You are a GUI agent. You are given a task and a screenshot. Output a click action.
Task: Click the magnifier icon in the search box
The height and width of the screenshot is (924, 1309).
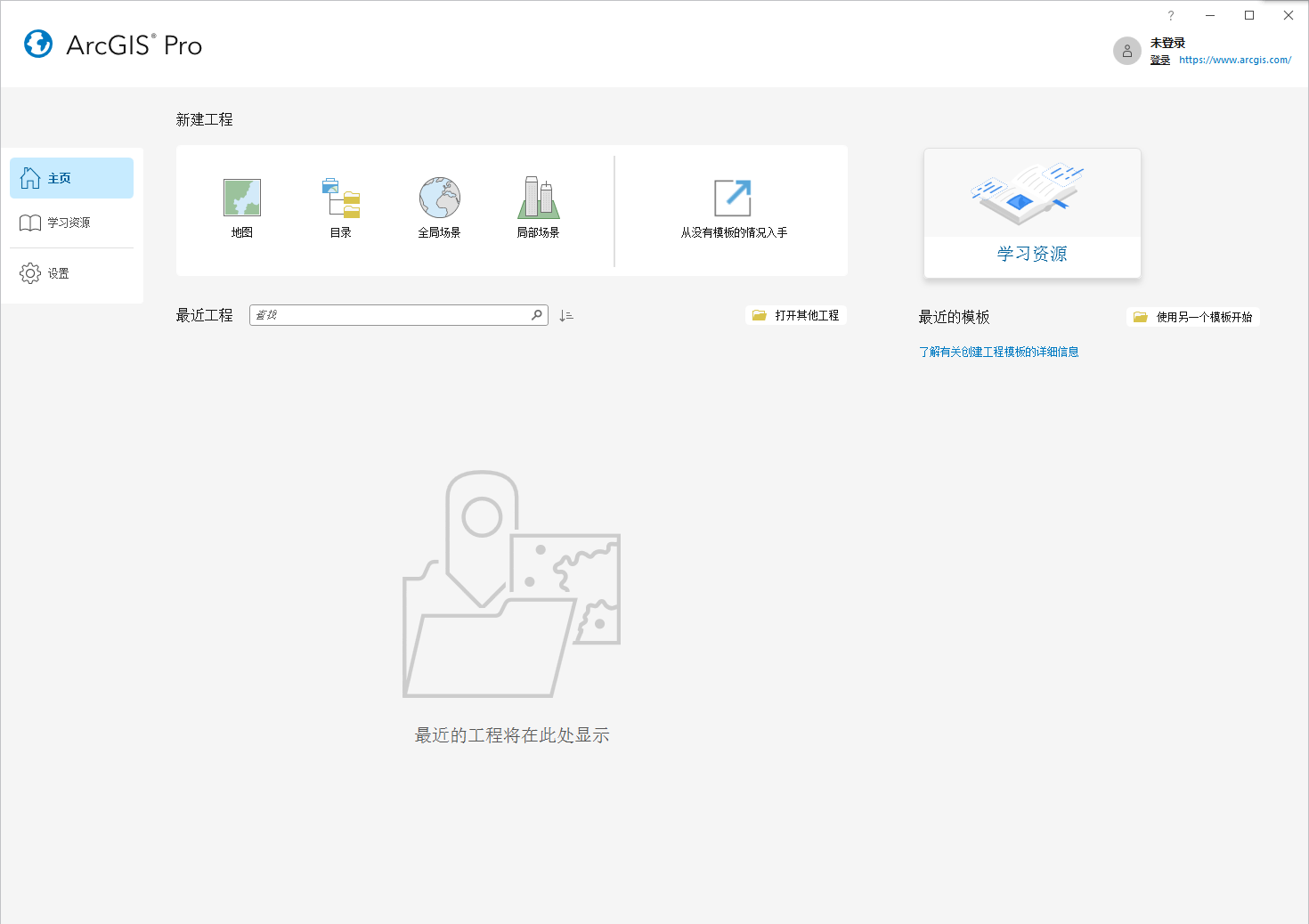click(536, 314)
